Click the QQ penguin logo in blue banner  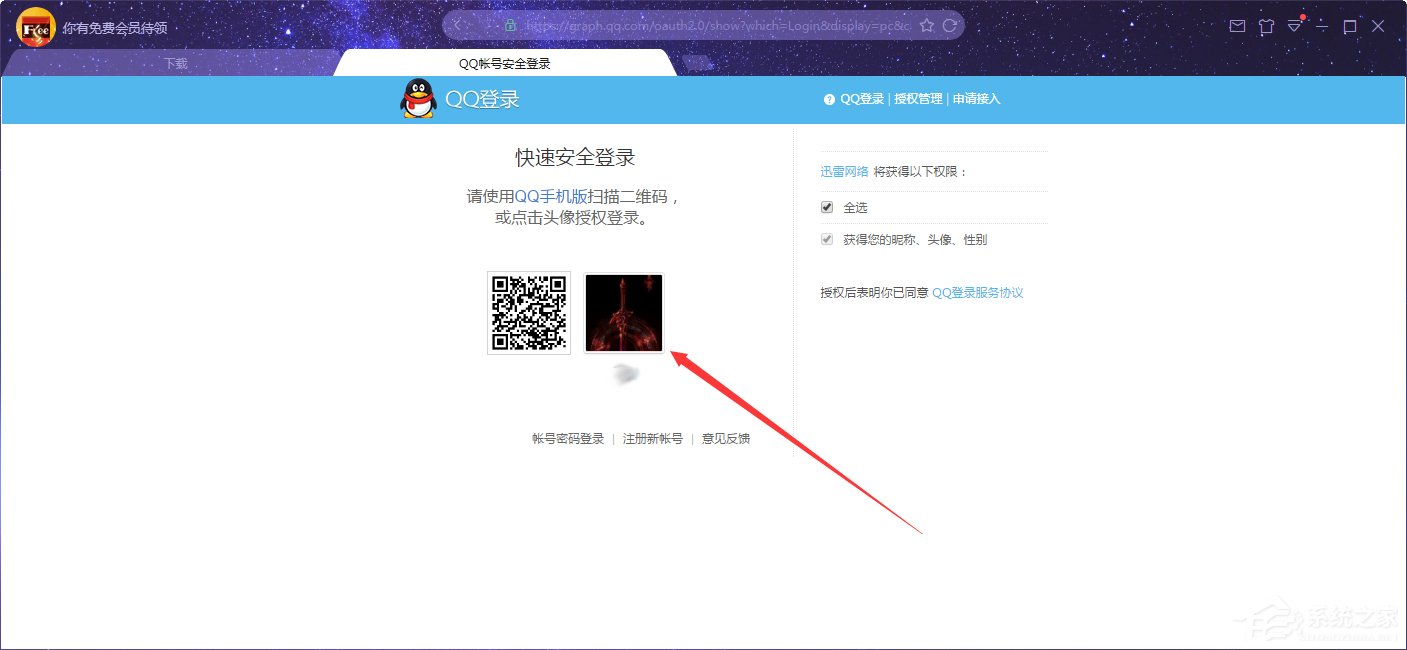(x=416, y=99)
